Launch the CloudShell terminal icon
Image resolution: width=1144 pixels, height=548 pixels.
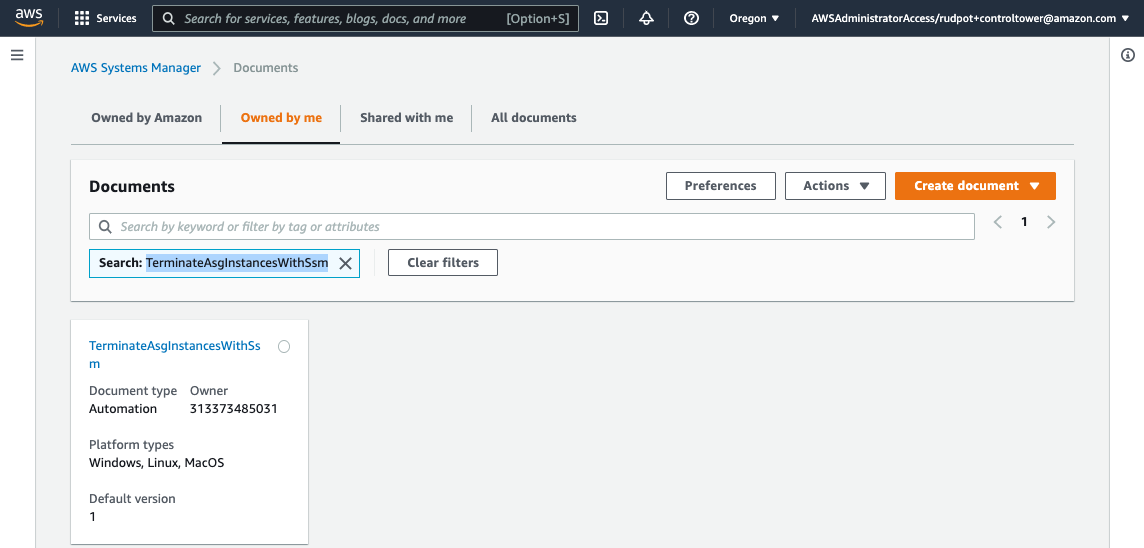(601, 18)
